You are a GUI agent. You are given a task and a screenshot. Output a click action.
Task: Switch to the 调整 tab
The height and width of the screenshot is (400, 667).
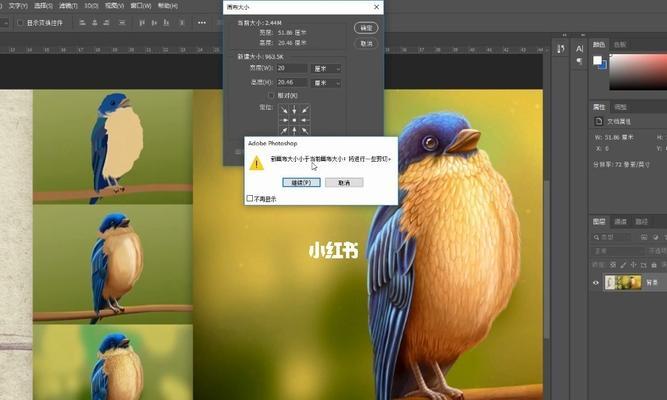(621, 107)
